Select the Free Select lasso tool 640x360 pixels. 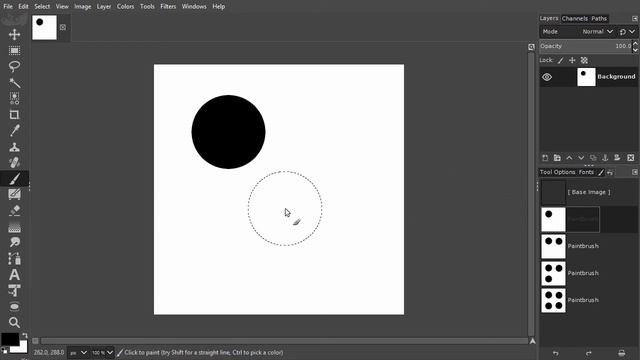click(x=14, y=67)
